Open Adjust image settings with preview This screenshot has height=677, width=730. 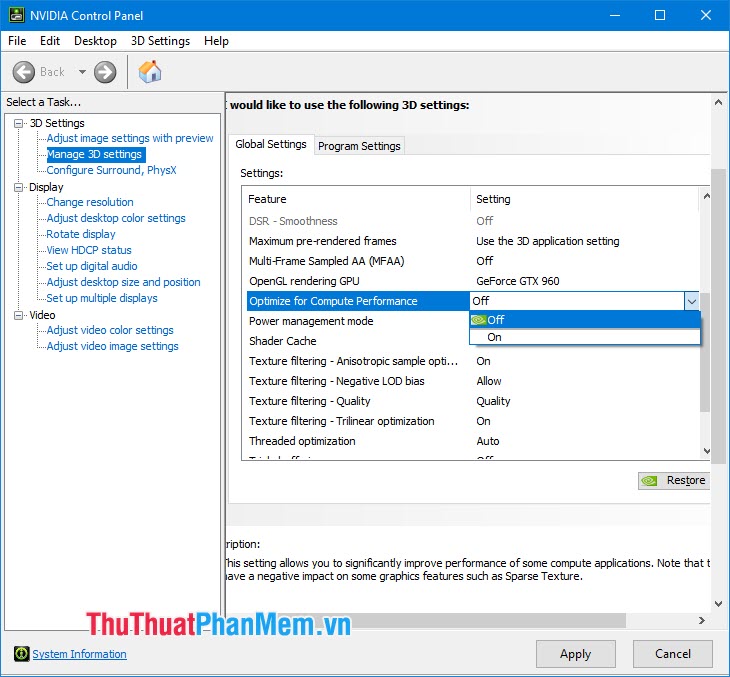[130, 138]
